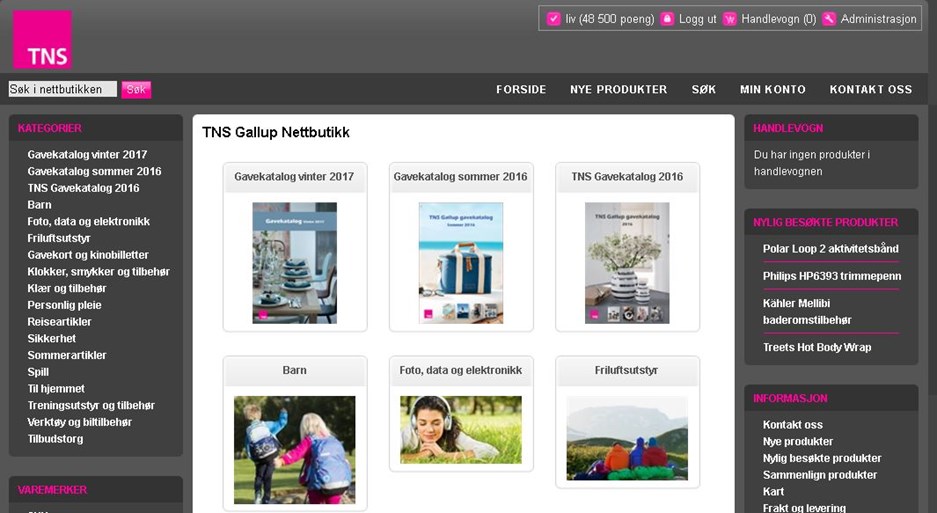This screenshot has height=513, width=937.
Task: Open Spill category
Action: click(x=38, y=372)
